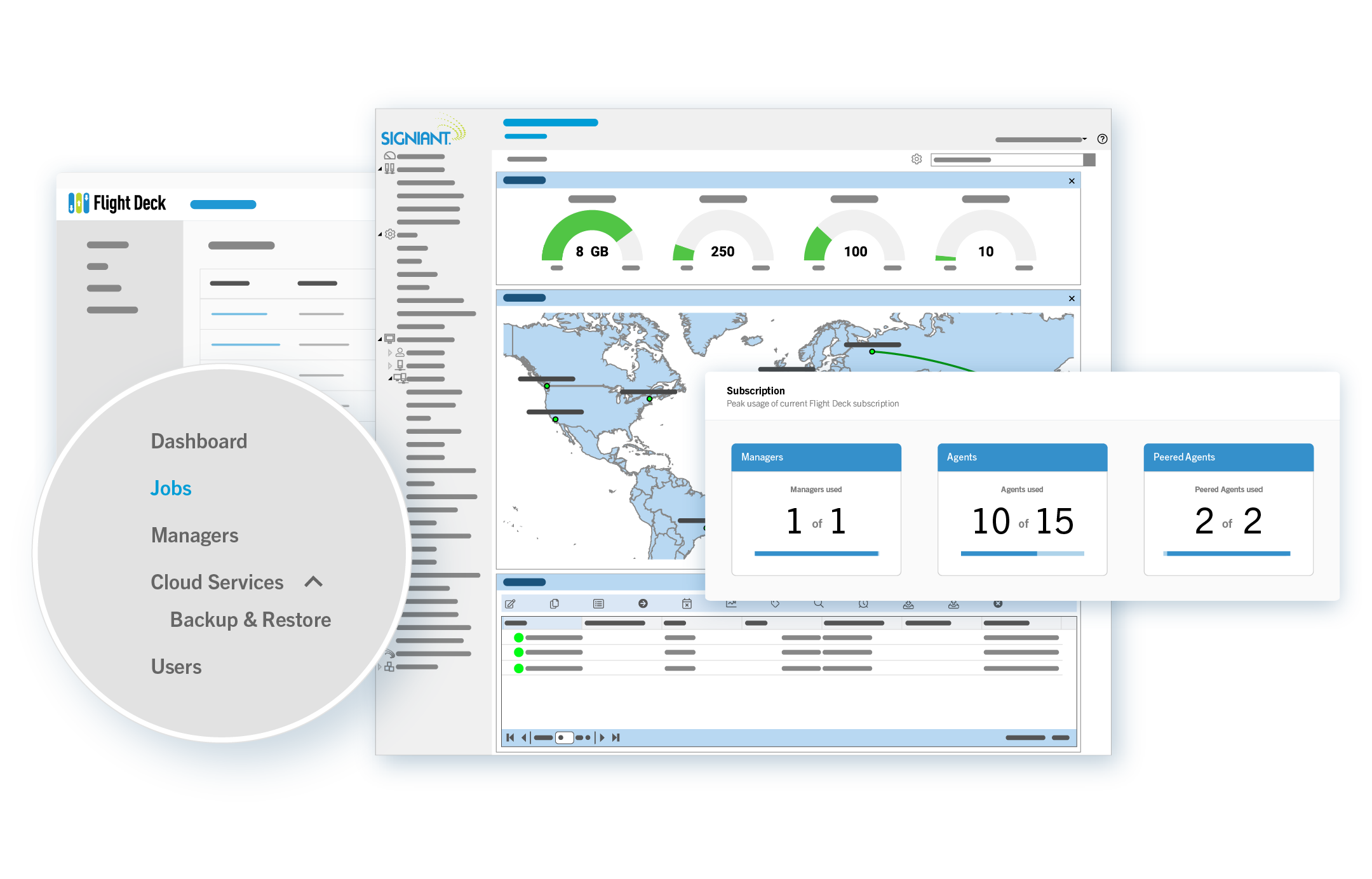Click the Dashboard menu item
This screenshot has width=1372, height=879.
pos(198,441)
